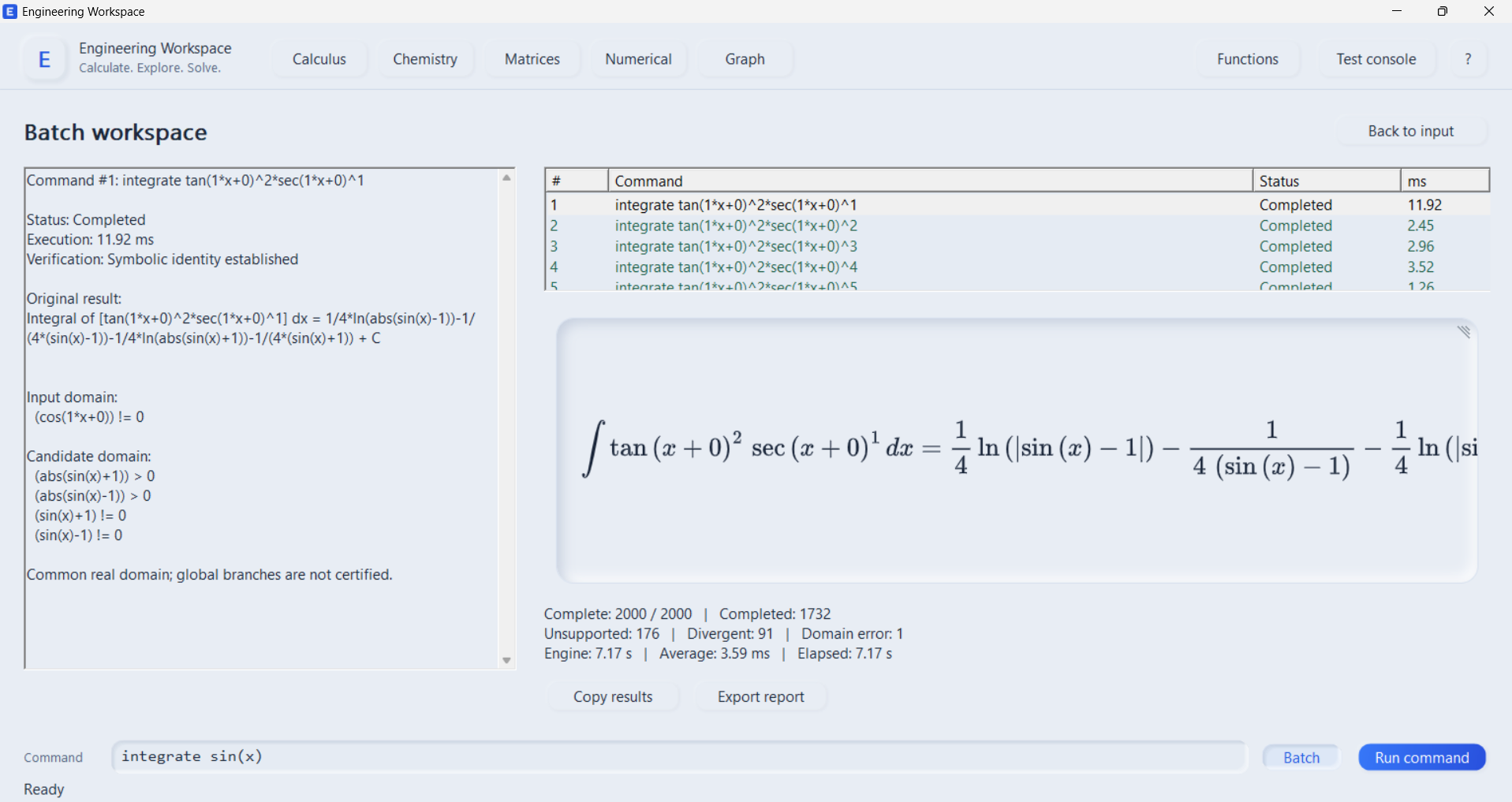Click the Status column header
This screenshot has height=802, width=1512.
(1327, 181)
